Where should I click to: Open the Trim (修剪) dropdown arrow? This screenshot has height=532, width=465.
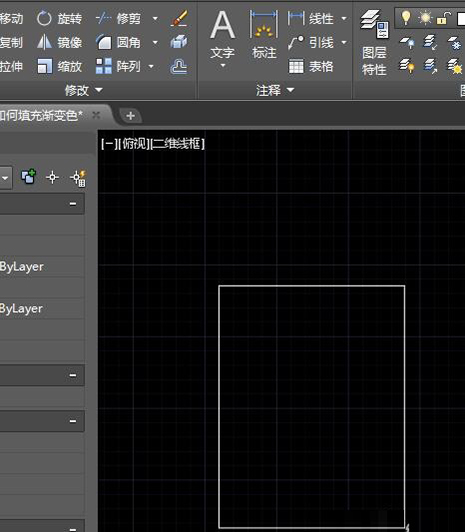point(155,18)
